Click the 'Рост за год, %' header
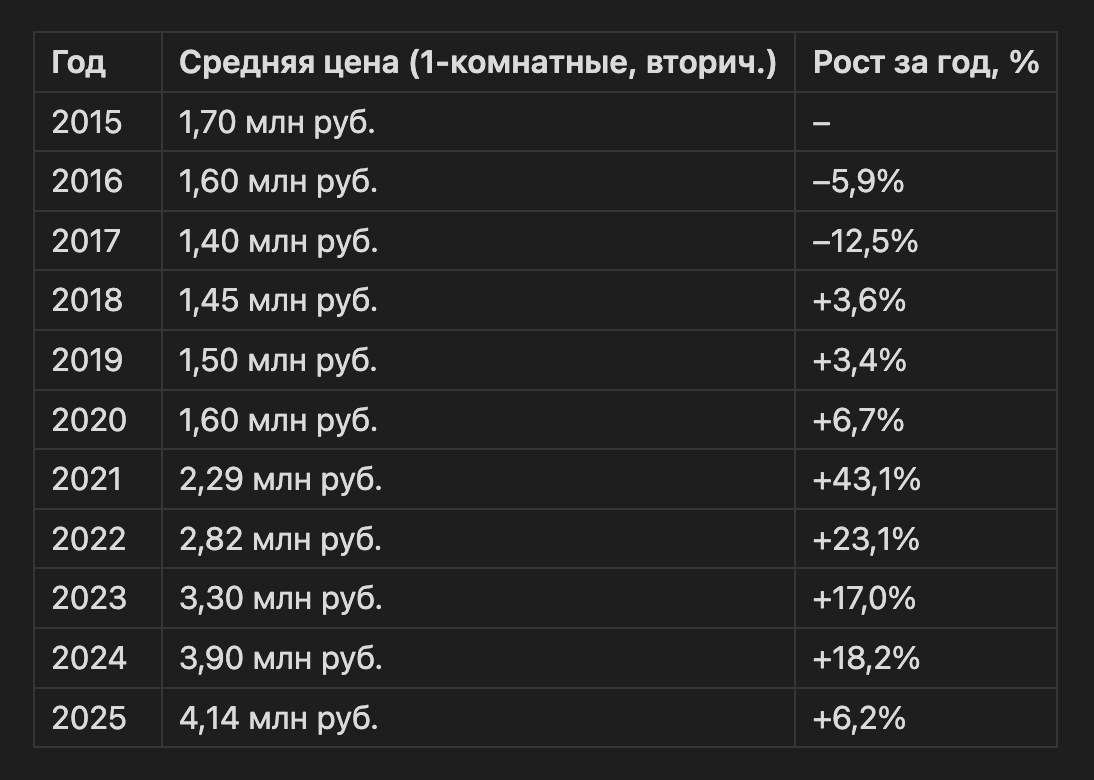This screenshot has height=780, width=1094. pos(926,63)
